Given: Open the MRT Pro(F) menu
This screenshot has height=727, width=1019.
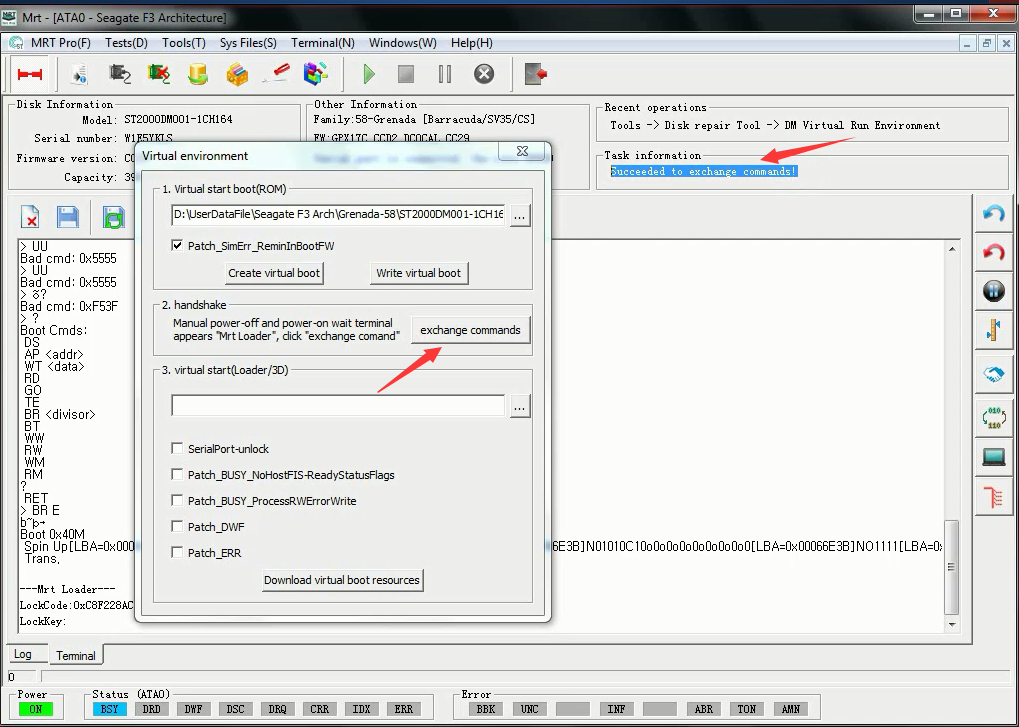Looking at the screenshot, I should coord(60,43).
